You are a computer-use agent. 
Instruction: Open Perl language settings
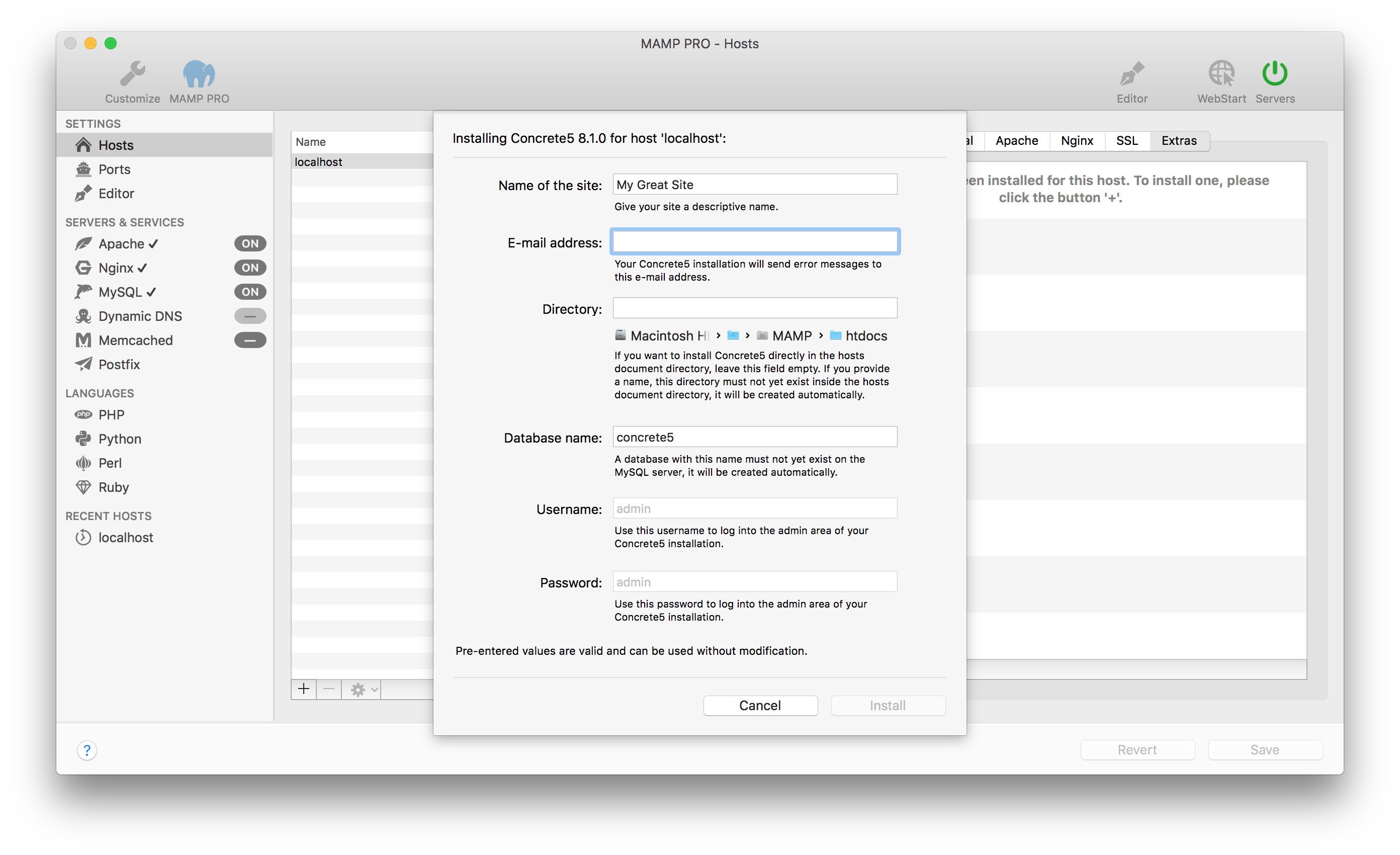98,463
